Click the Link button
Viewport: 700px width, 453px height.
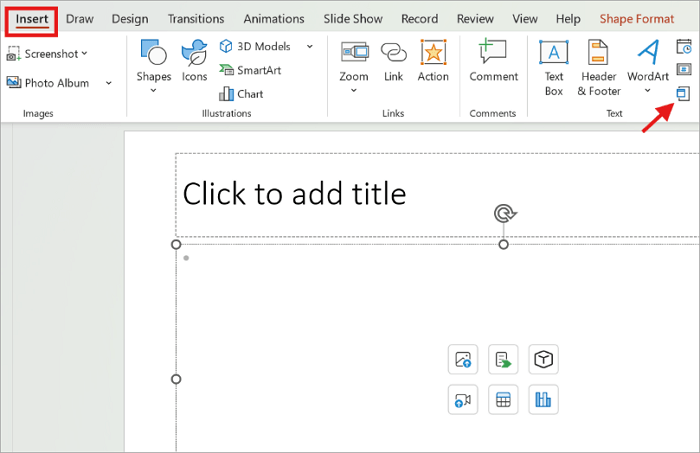click(393, 61)
